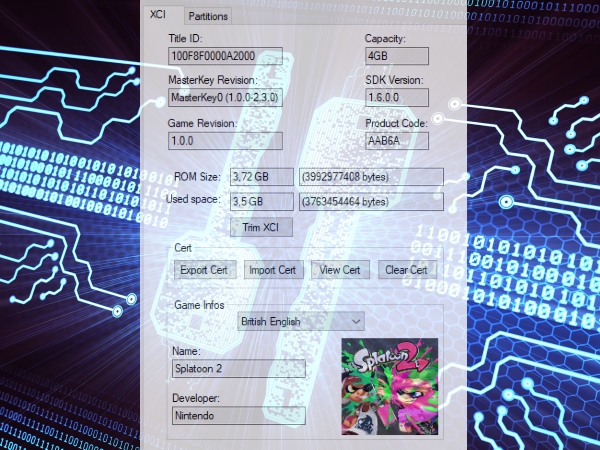The width and height of the screenshot is (600, 450).
Task: Click the SDK Version field 1.6.0.0
Action: pyautogui.click(x=397, y=98)
